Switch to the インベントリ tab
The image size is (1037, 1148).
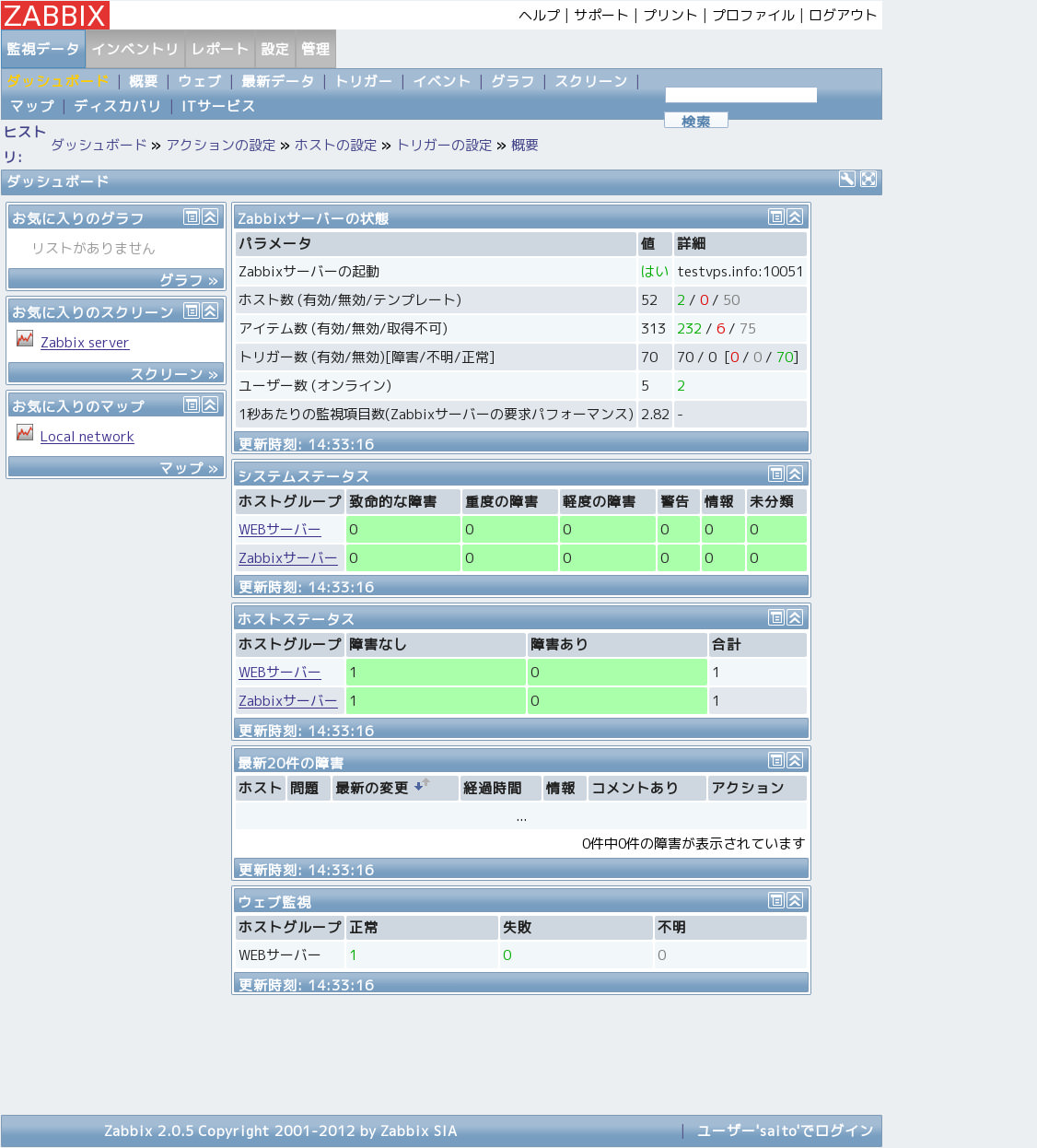tap(135, 49)
